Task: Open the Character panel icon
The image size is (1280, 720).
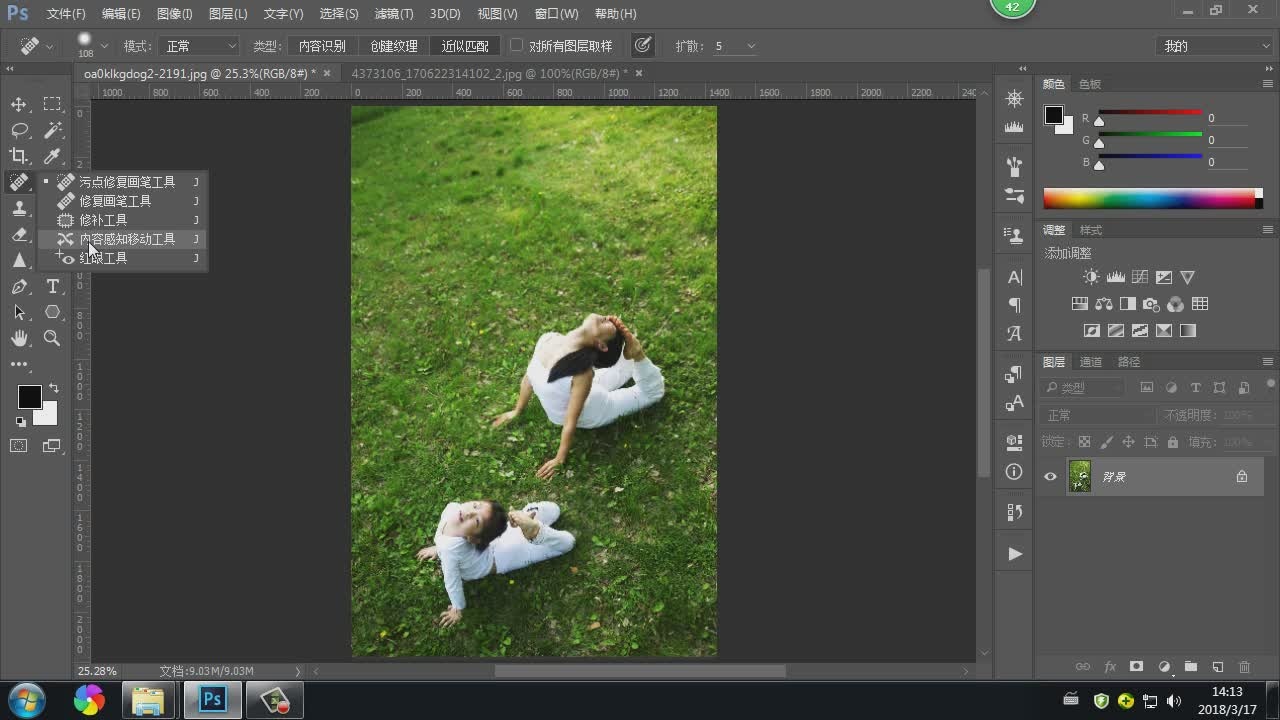Action: pos(1015,278)
